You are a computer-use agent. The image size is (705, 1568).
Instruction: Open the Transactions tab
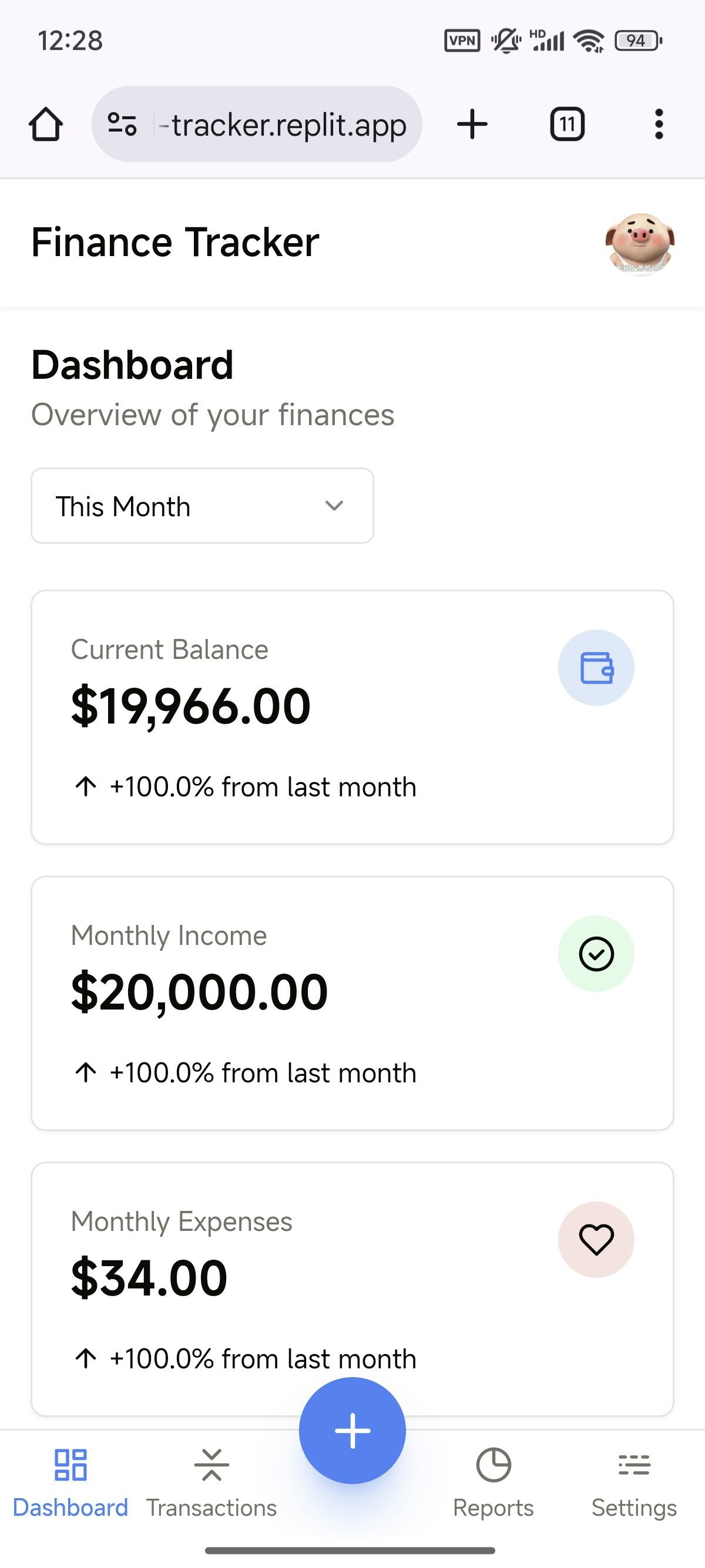[x=211, y=1482]
